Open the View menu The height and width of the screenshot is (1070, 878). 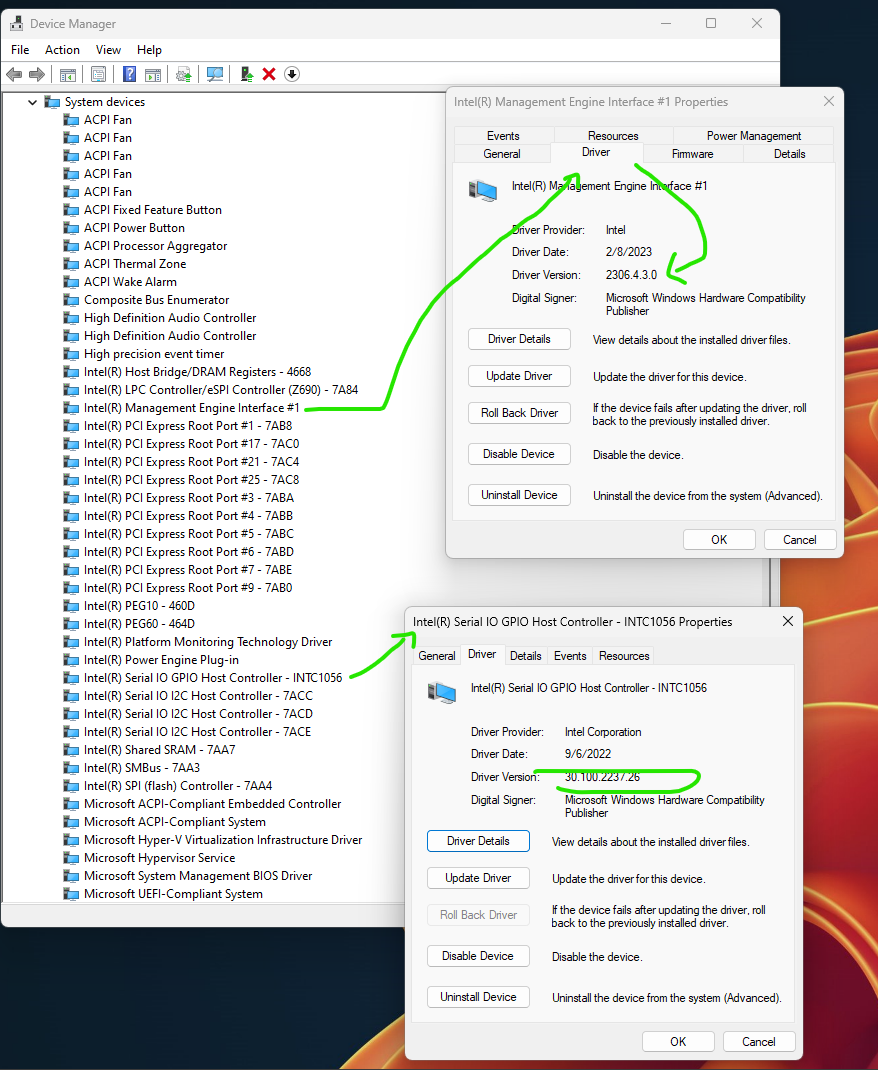point(108,50)
